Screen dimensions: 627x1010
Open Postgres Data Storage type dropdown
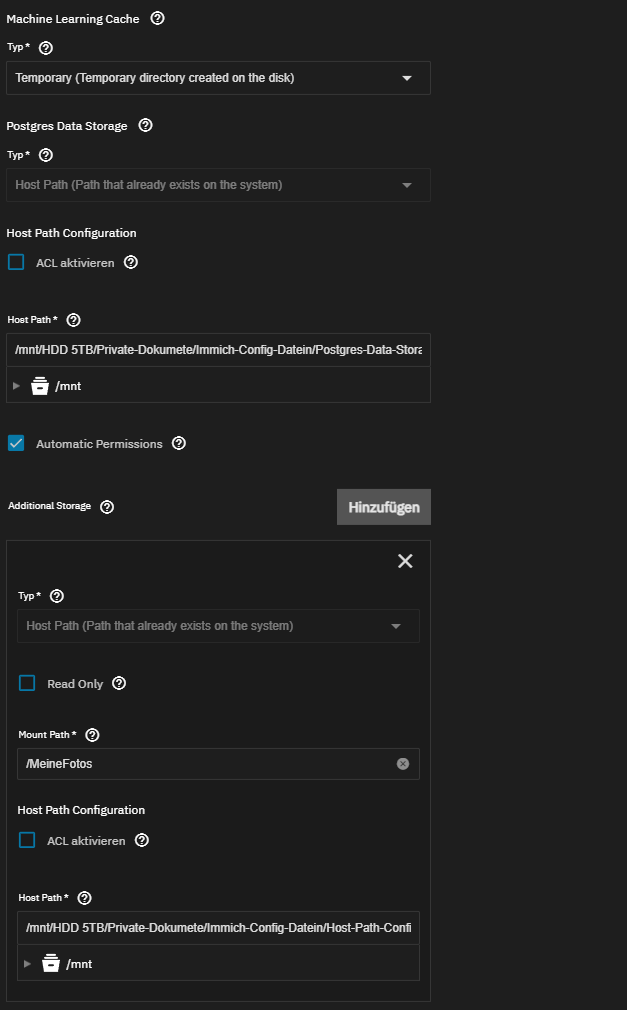[218, 185]
